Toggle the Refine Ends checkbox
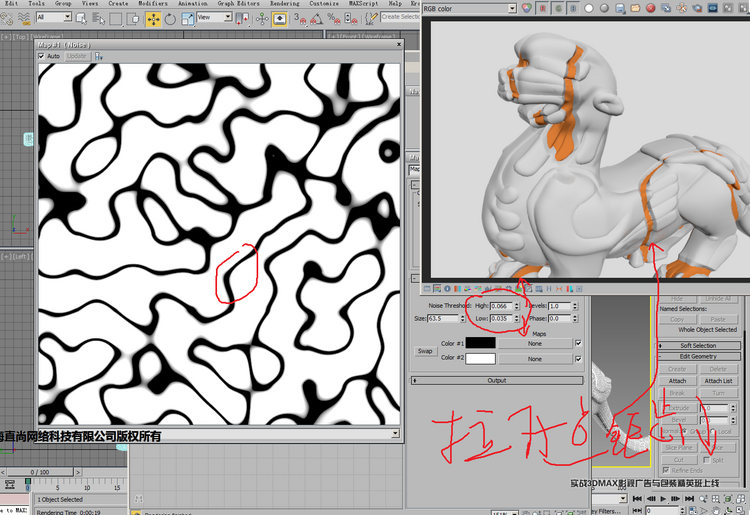750x515 pixels. [666, 471]
